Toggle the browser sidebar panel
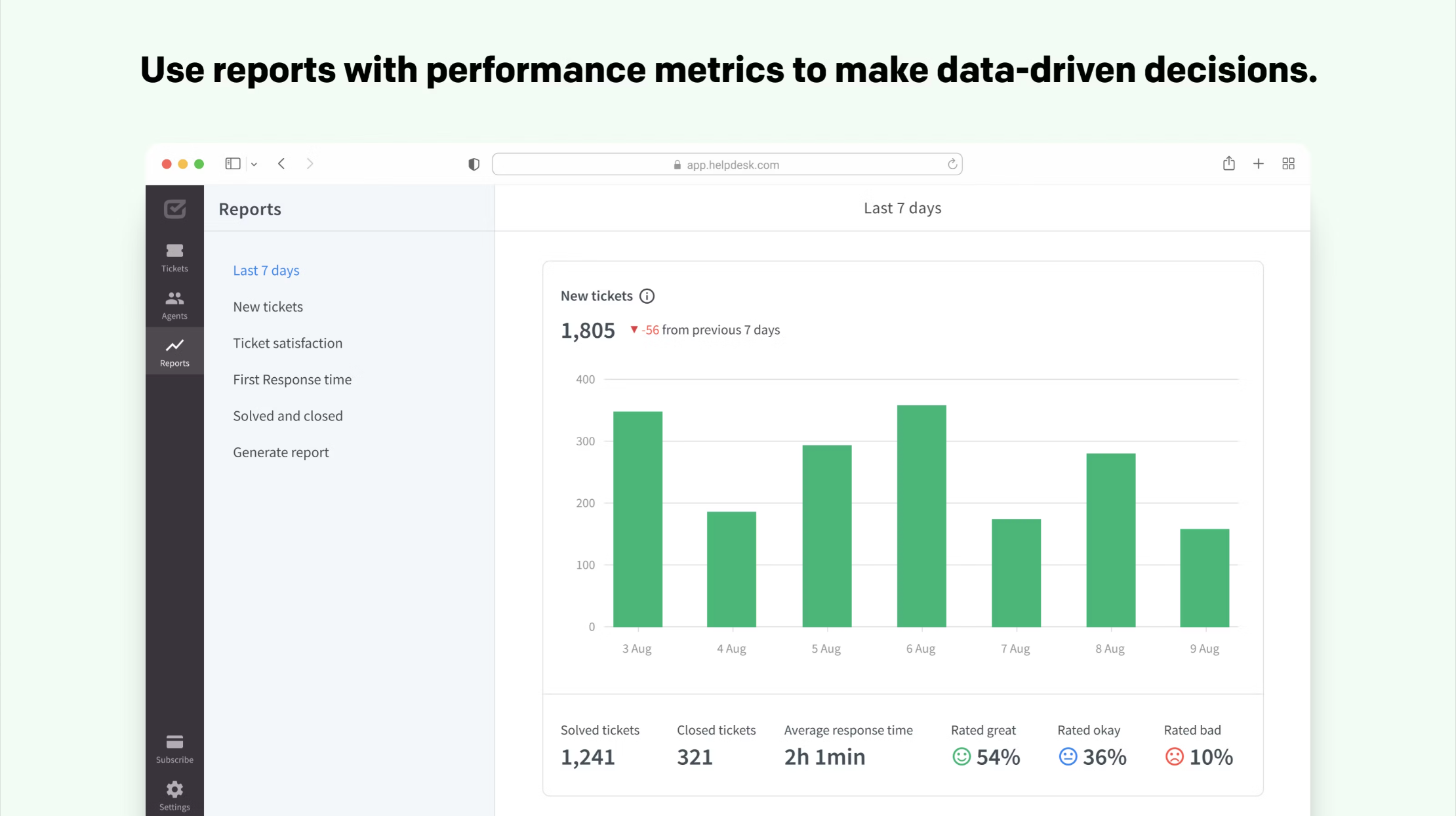 point(233,163)
